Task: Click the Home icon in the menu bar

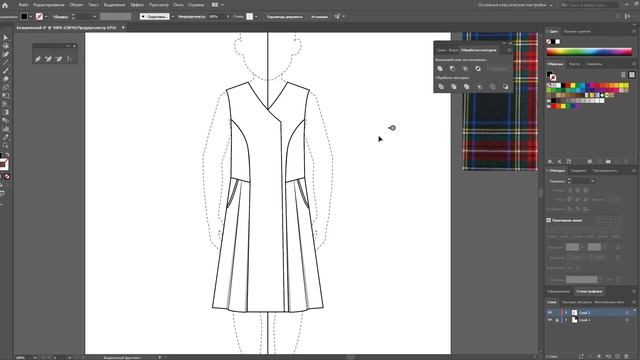Action: click(5, 5)
